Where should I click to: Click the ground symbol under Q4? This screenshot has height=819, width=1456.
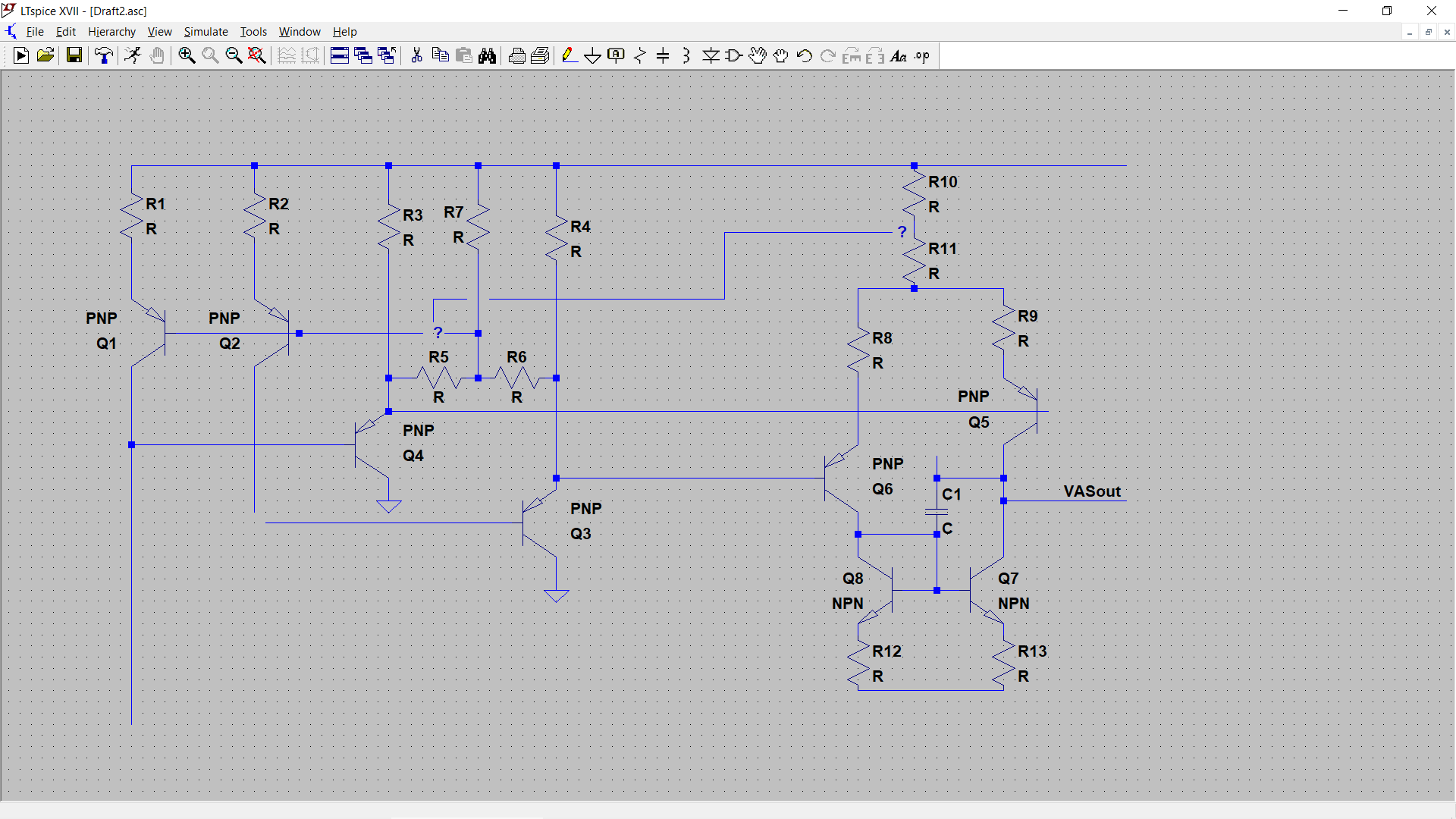tap(388, 506)
